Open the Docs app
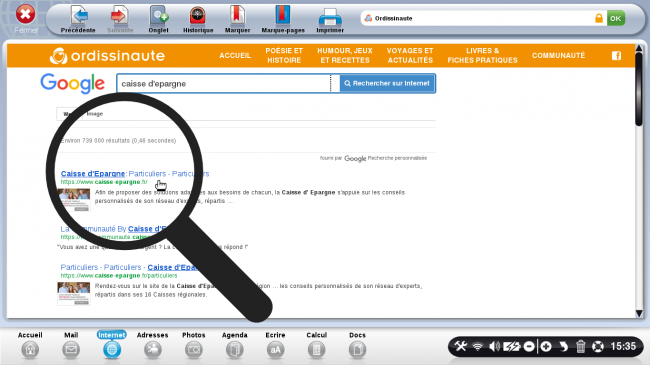The height and width of the screenshot is (365, 650). click(357, 345)
